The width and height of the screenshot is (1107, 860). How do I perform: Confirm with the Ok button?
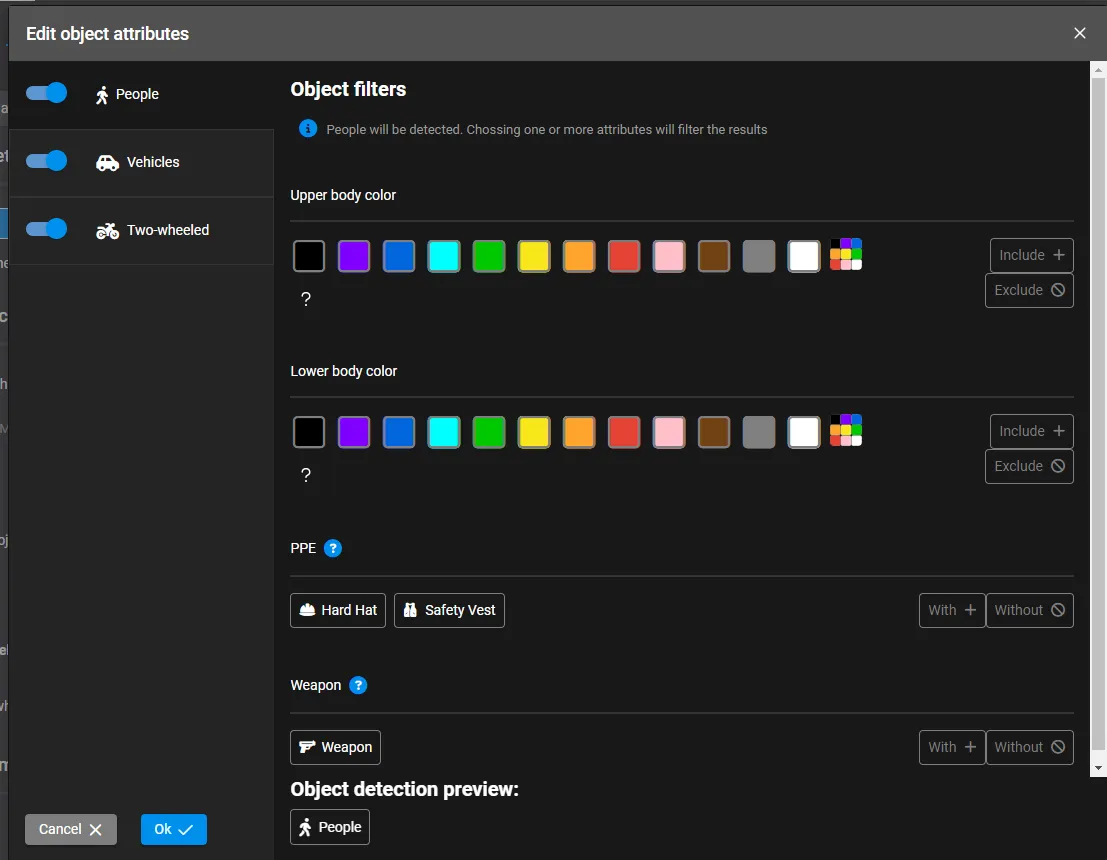coord(174,829)
